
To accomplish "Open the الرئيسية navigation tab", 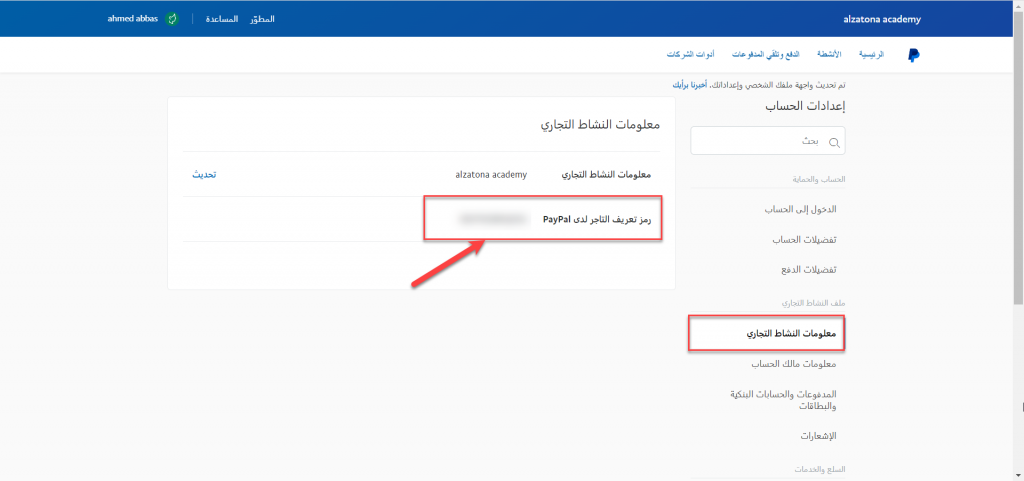I will tap(871, 55).
